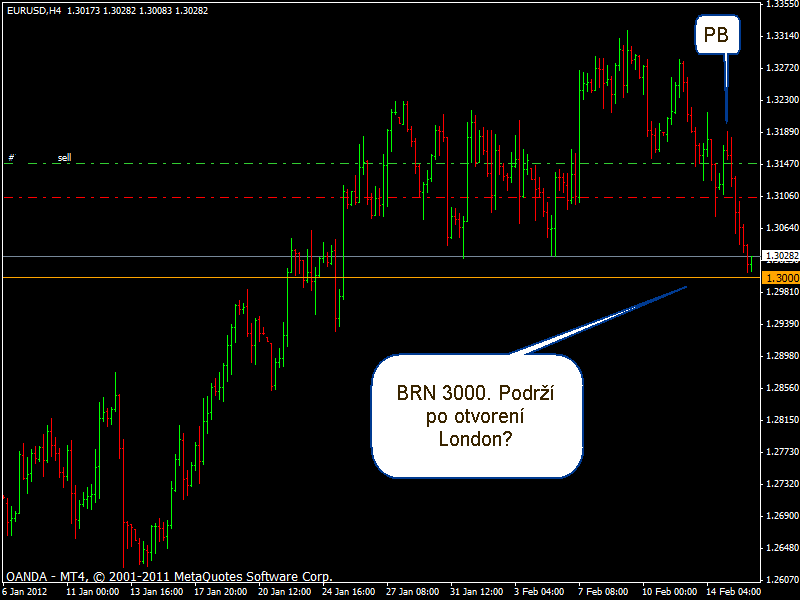Click the '24 Jan 16:00' time axis label
Viewport: 800px width, 600px height.
348,592
